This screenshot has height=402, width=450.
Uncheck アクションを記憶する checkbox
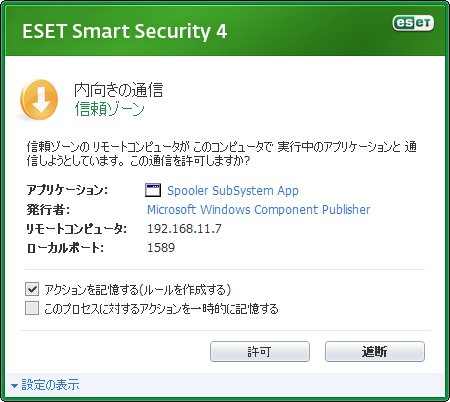32,289
